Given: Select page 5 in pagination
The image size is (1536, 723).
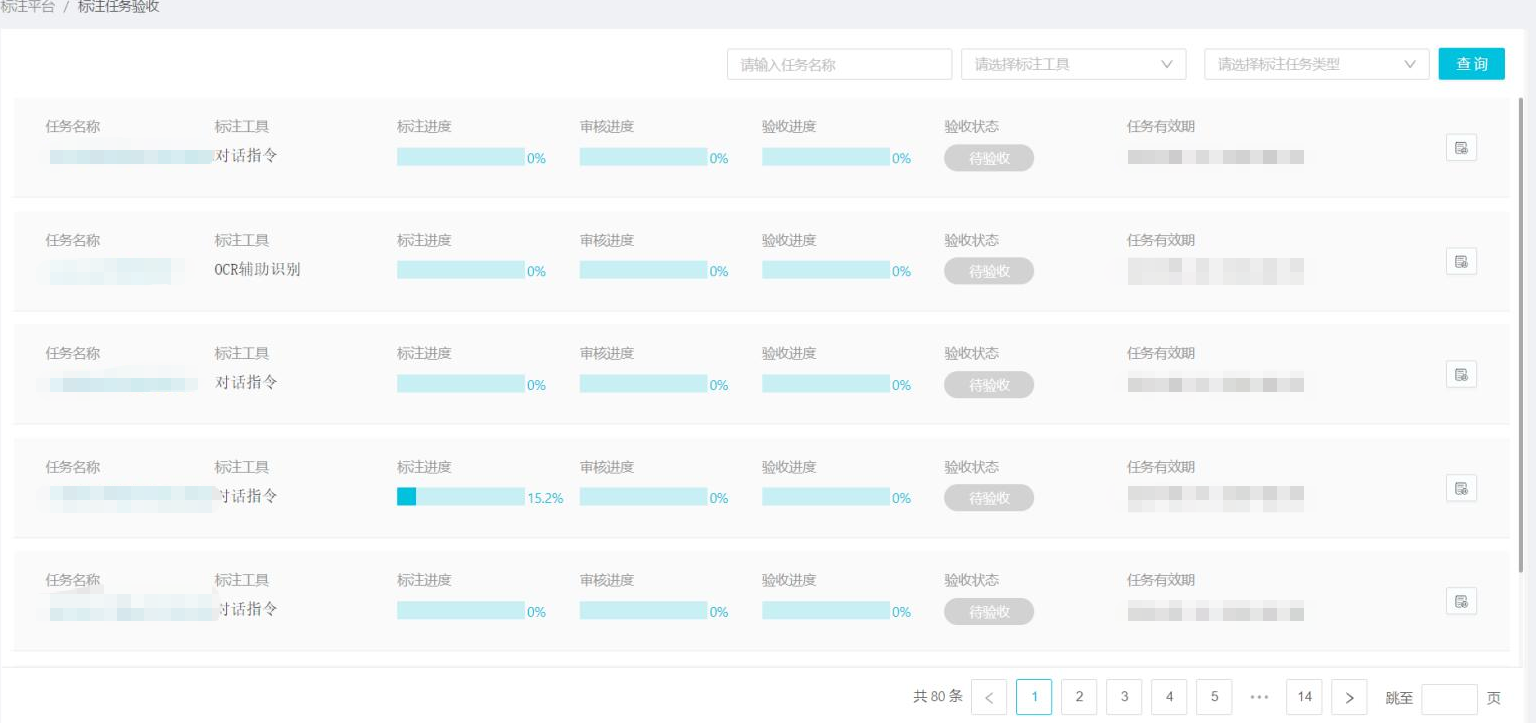Looking at the screenshot, I should 1214,697.
